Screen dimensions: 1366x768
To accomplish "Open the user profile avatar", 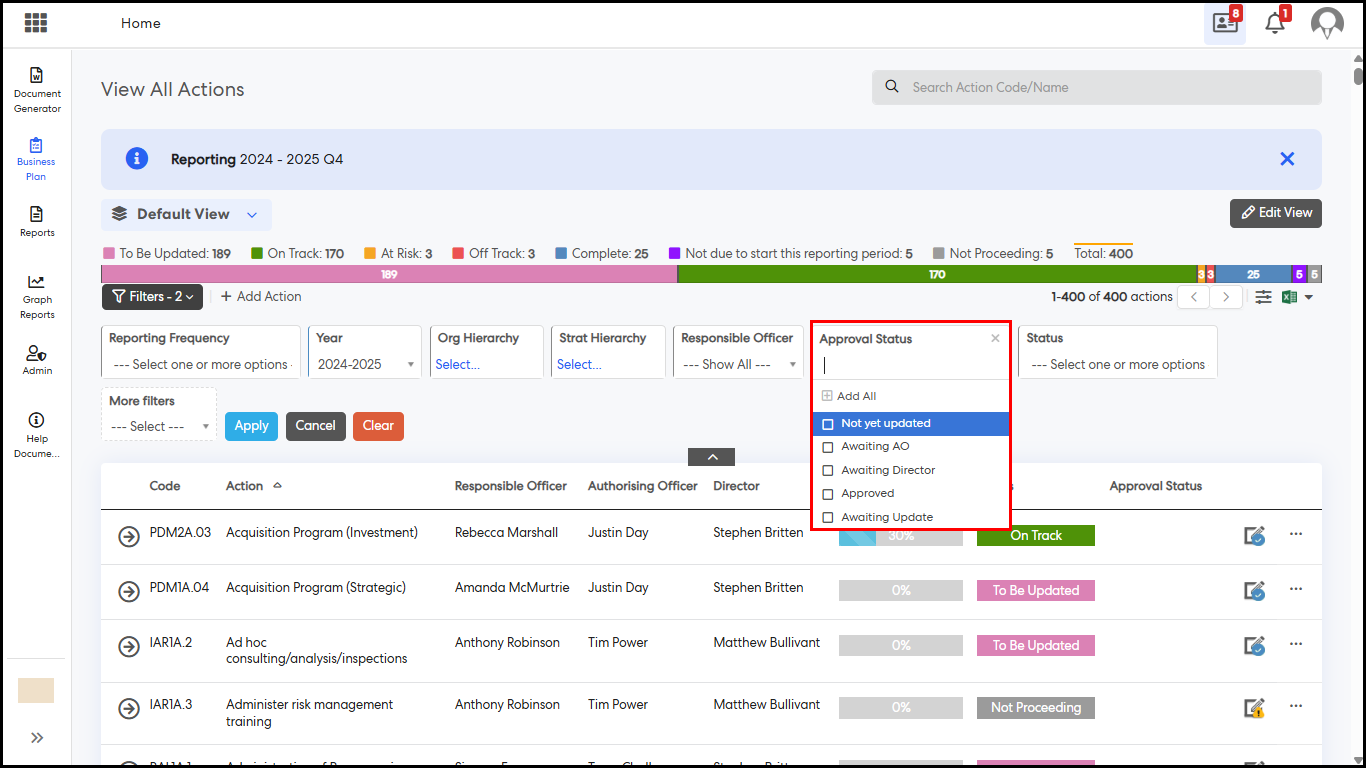I will click(1327, 23).
